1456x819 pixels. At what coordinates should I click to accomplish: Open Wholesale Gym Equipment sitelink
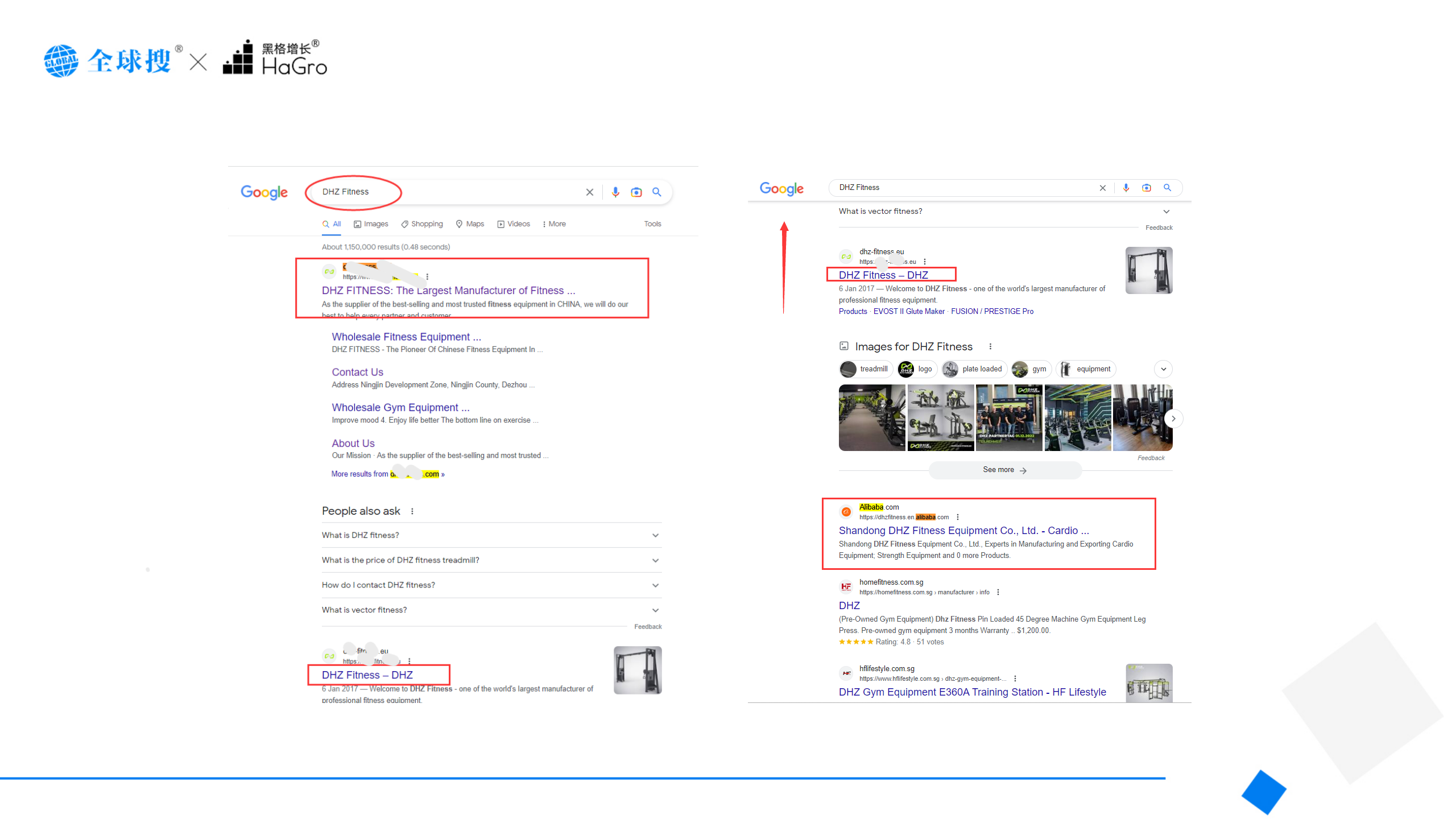400,408
